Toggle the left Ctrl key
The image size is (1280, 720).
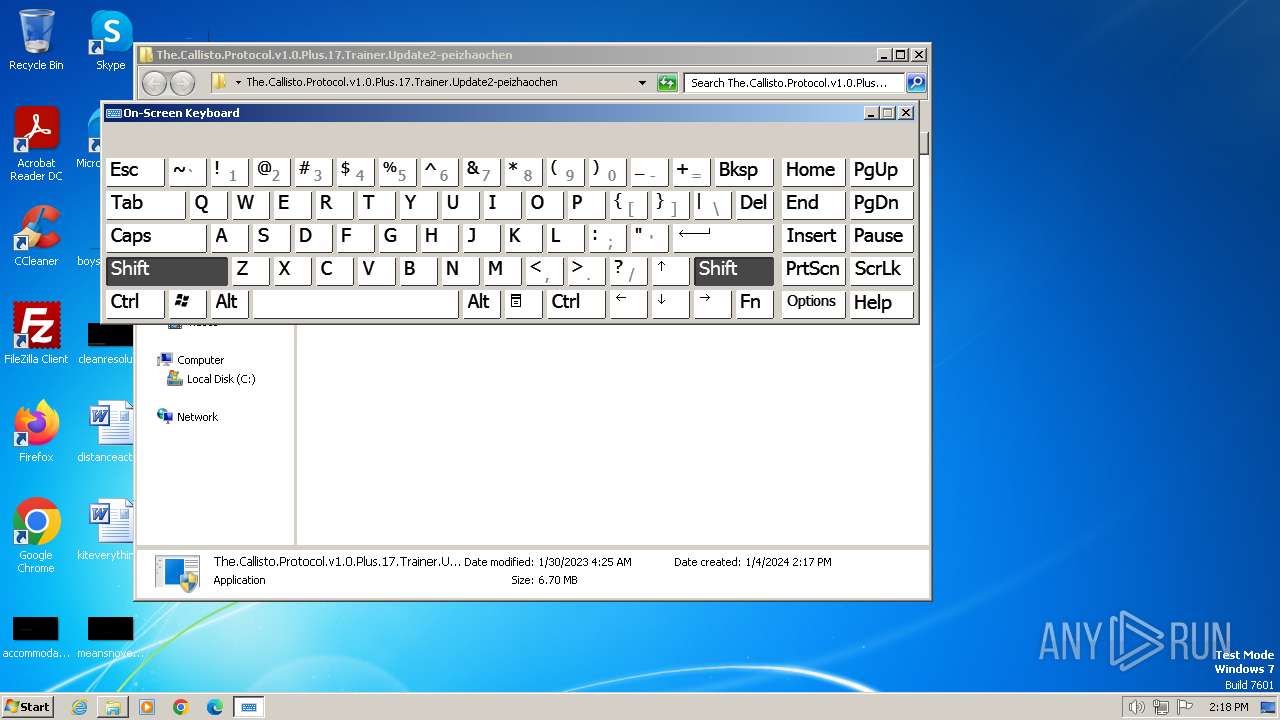[x=135, y=302]
